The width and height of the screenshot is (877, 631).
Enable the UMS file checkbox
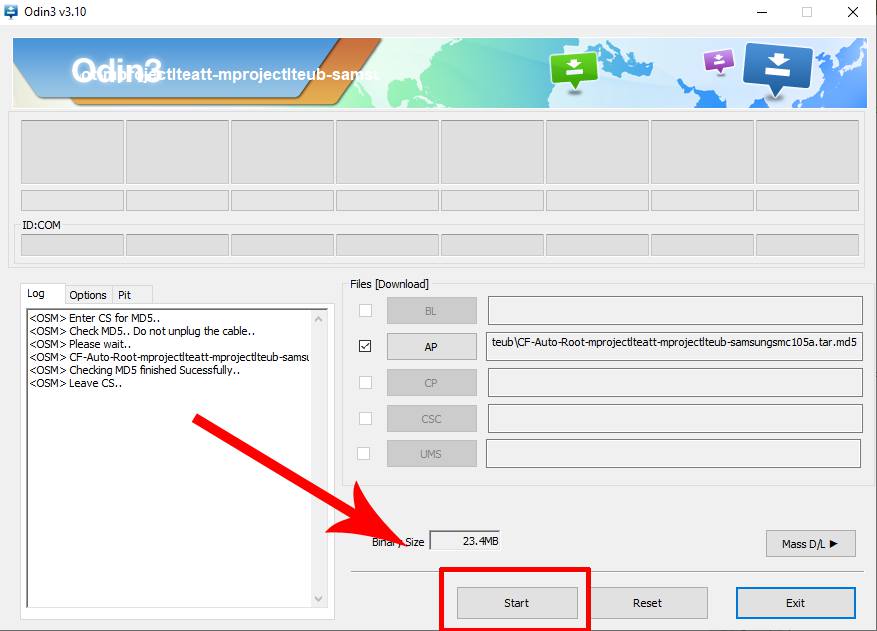(x=364, y=453)
